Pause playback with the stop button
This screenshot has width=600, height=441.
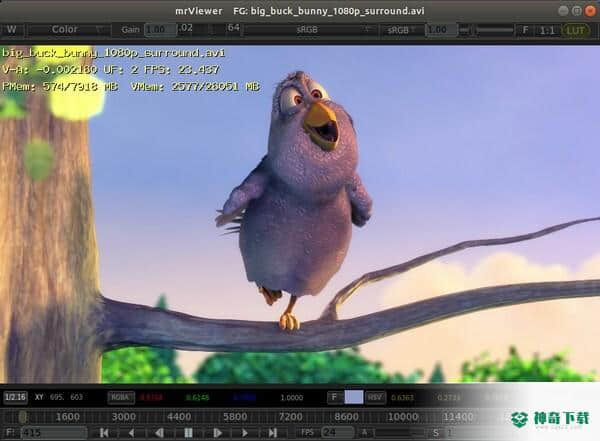(188, 433)
